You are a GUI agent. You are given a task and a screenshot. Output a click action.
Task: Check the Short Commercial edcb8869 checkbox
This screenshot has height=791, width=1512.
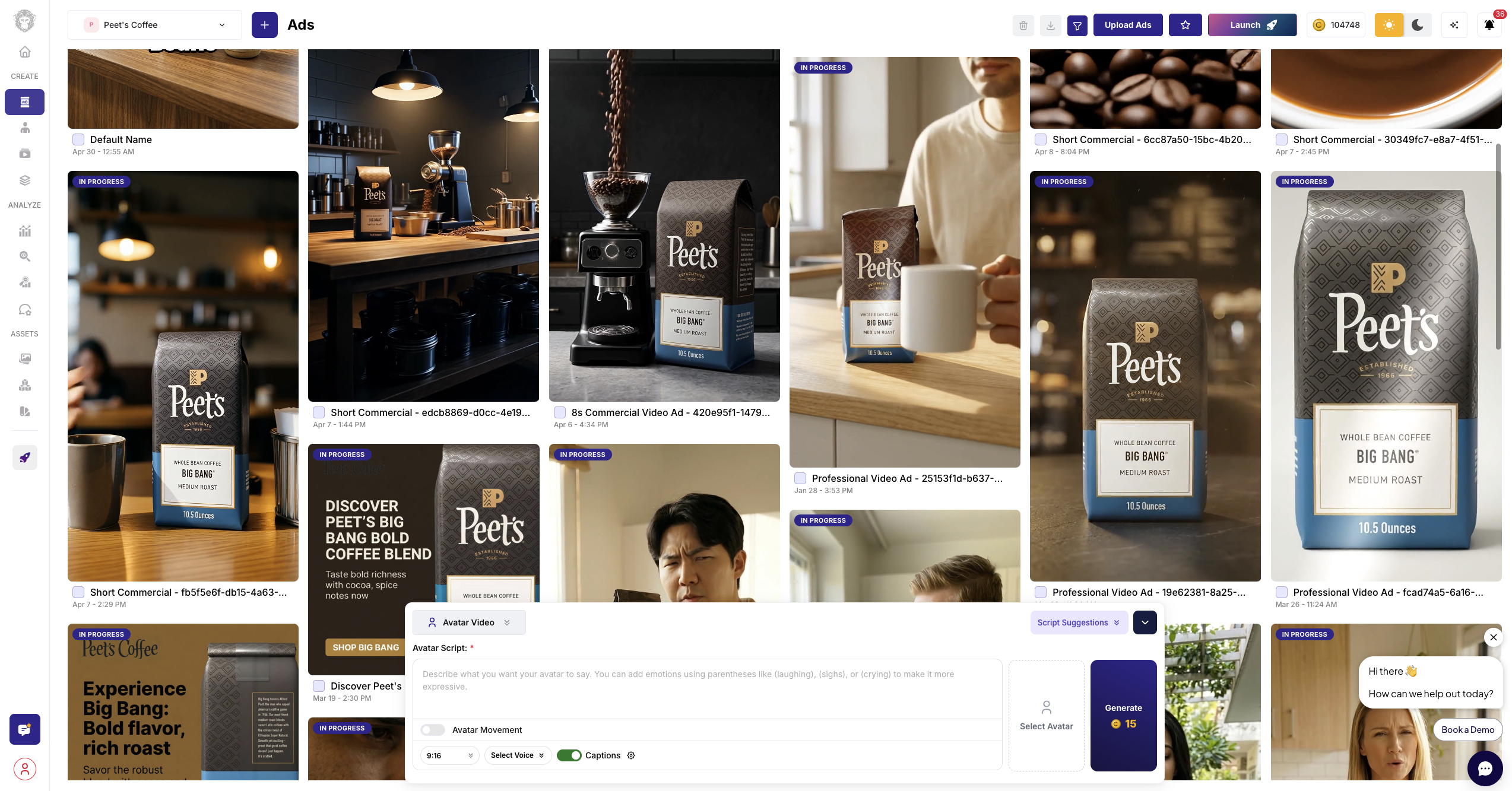click(x=319, y=412)
